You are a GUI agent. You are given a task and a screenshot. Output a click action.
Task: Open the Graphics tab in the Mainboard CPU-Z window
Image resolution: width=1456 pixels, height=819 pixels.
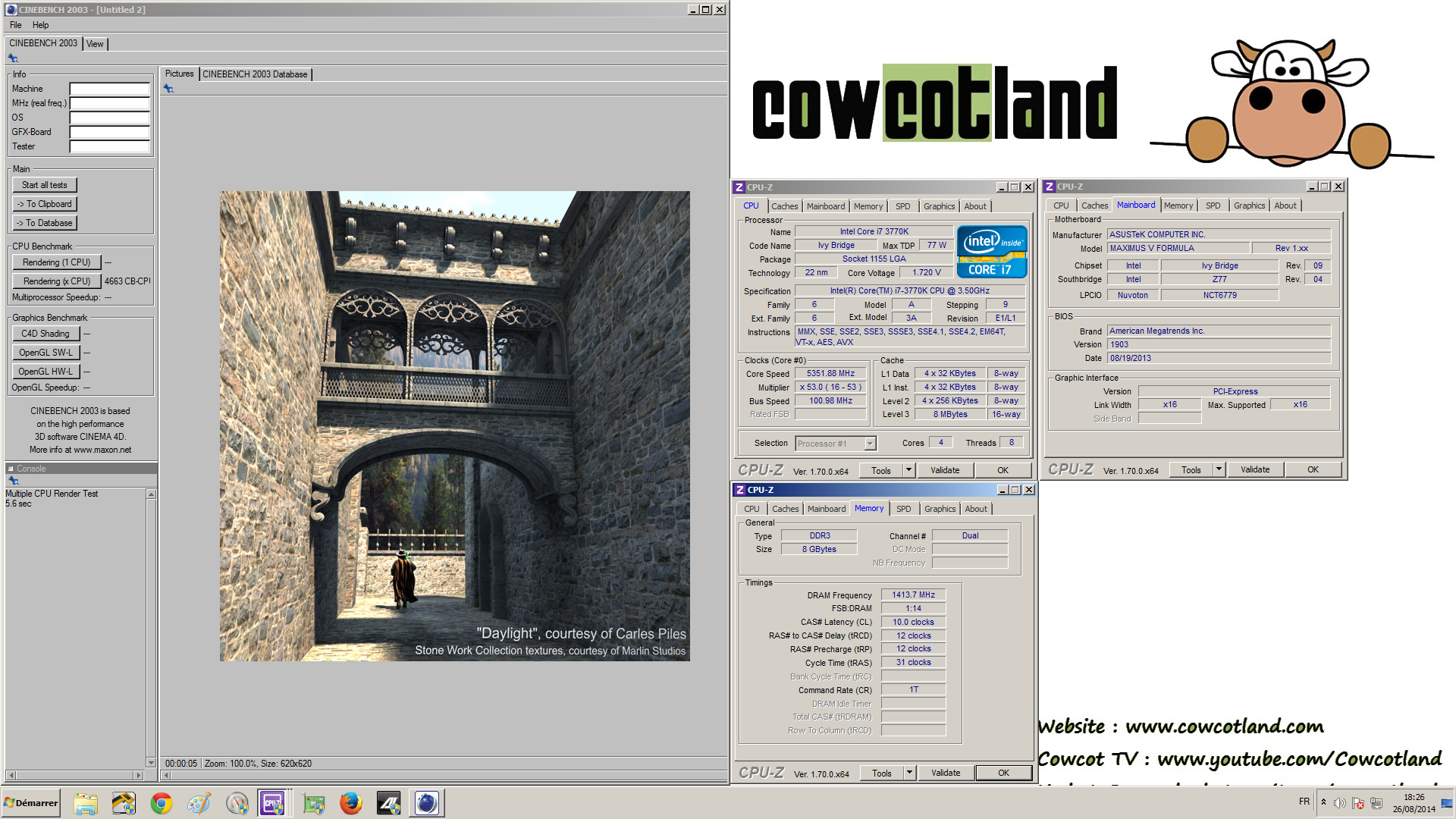(1249, 206)
